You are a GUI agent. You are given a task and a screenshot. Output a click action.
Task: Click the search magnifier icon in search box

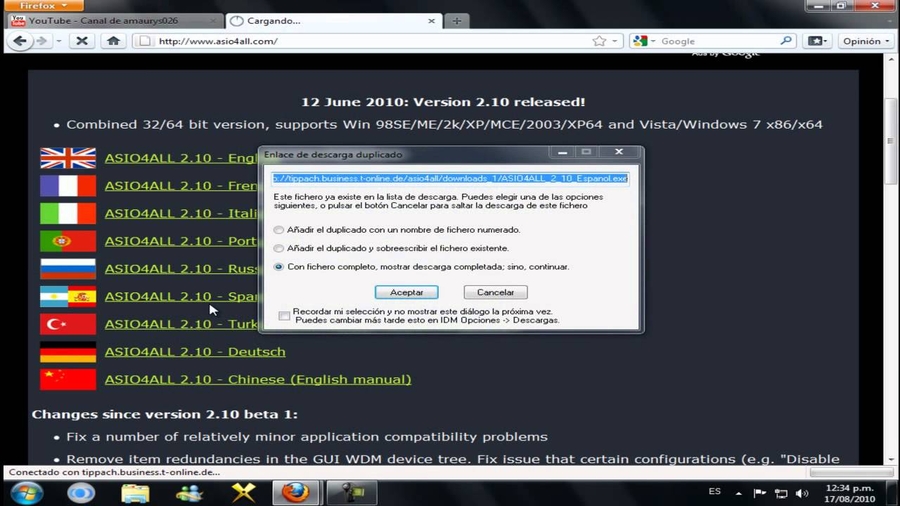pos(786,41)
